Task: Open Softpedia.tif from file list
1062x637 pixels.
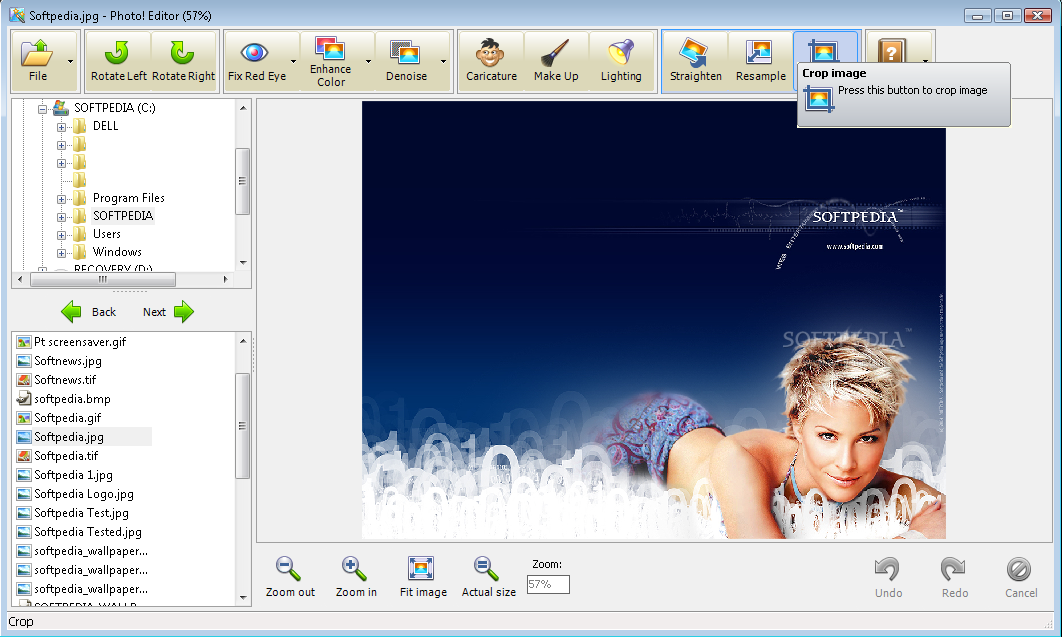Action: click(x=66, y=456)
